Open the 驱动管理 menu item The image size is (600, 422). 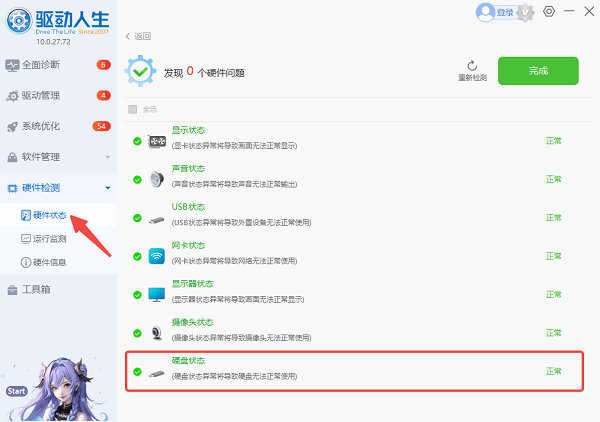[58, 96]
